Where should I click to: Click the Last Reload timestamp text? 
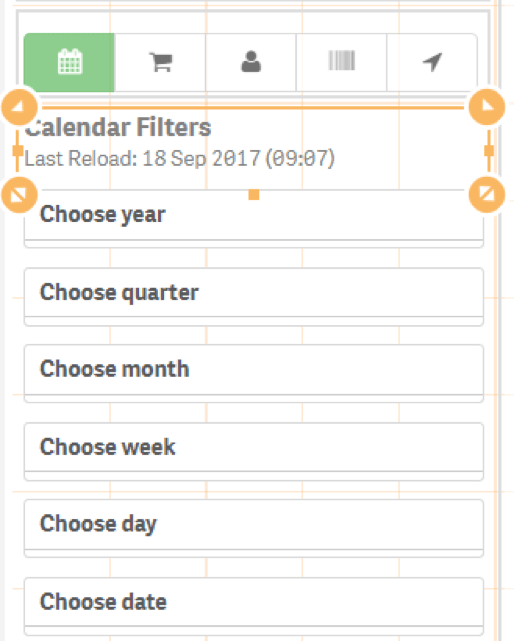click(180, 159)
